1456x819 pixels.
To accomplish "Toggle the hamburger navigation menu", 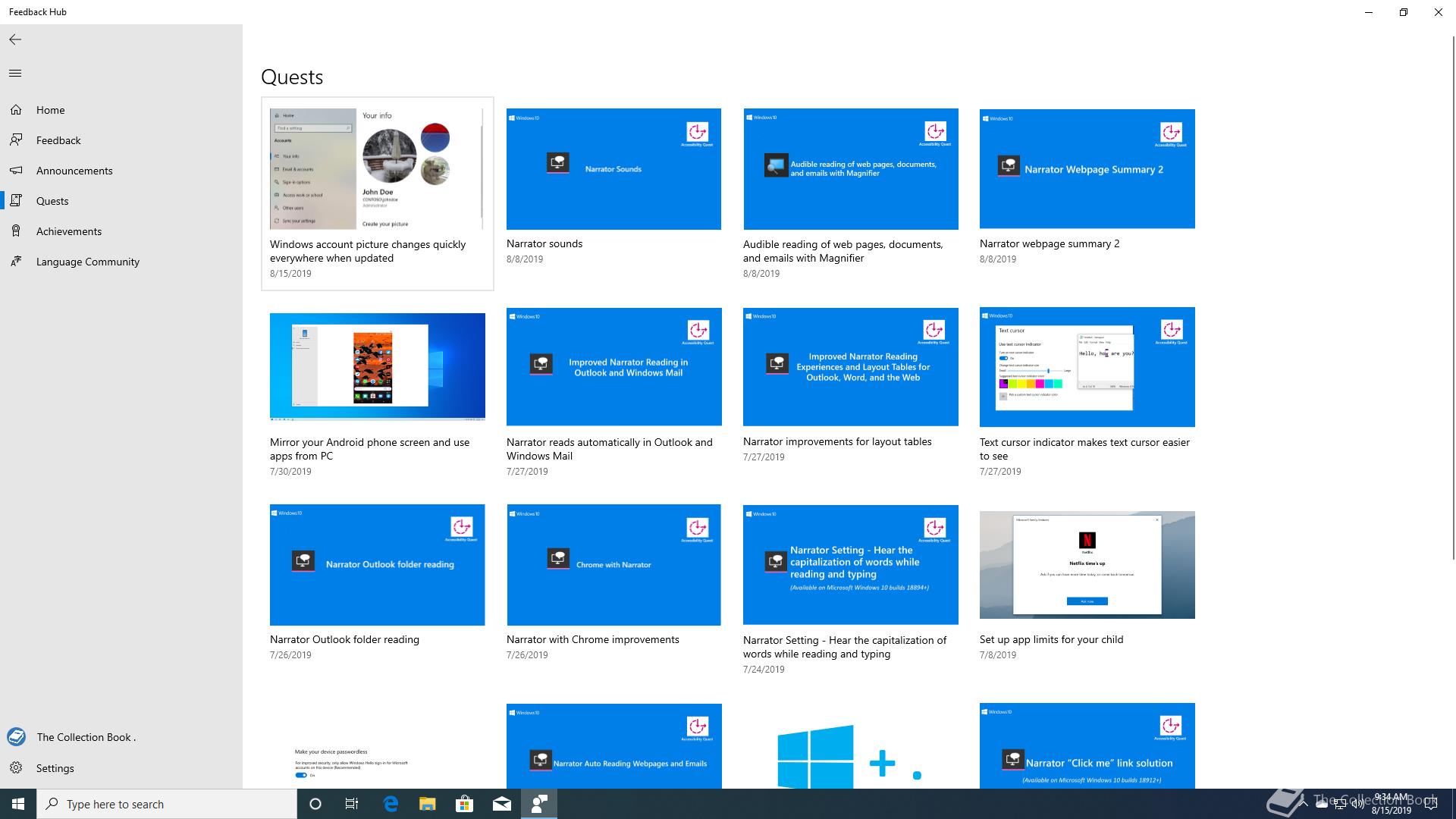I will pos(15,73).
